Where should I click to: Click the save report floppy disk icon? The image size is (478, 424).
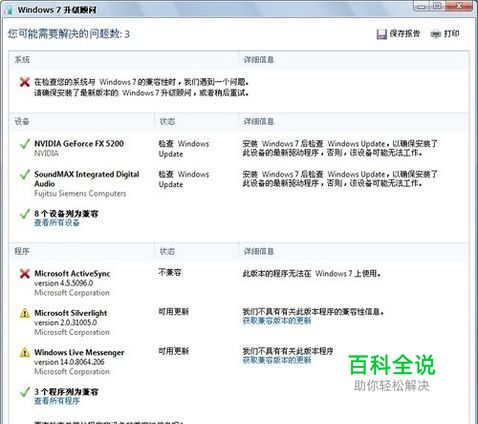(381, 34)
